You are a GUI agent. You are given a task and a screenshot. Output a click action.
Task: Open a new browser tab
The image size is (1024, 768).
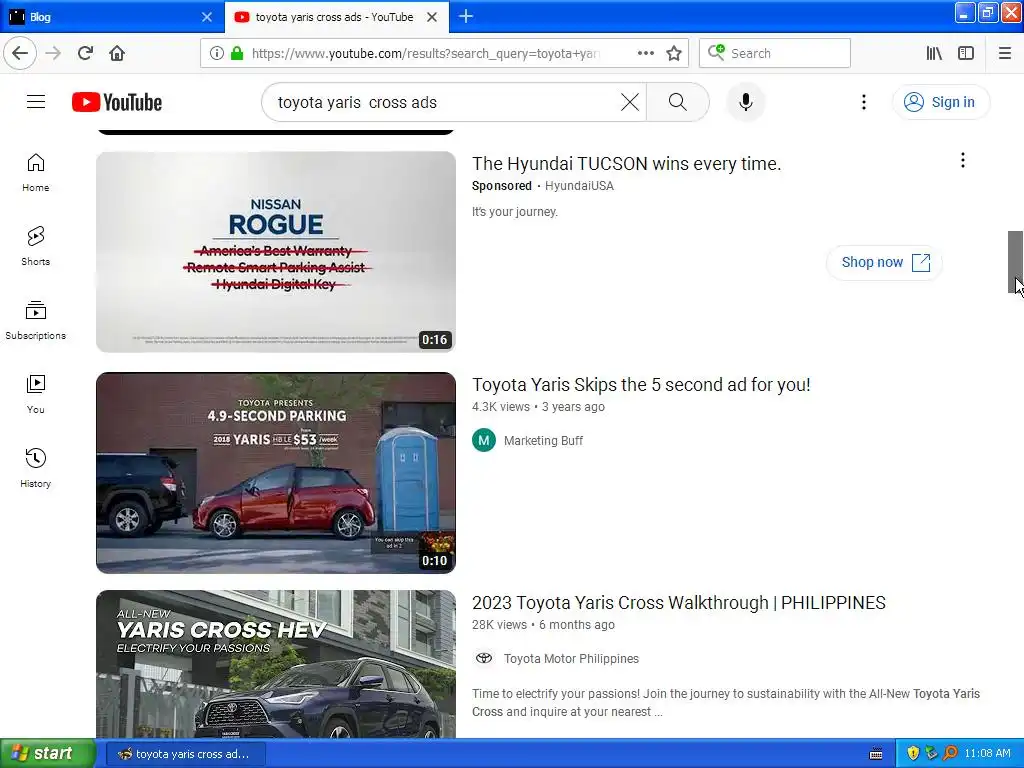[466, 16]
